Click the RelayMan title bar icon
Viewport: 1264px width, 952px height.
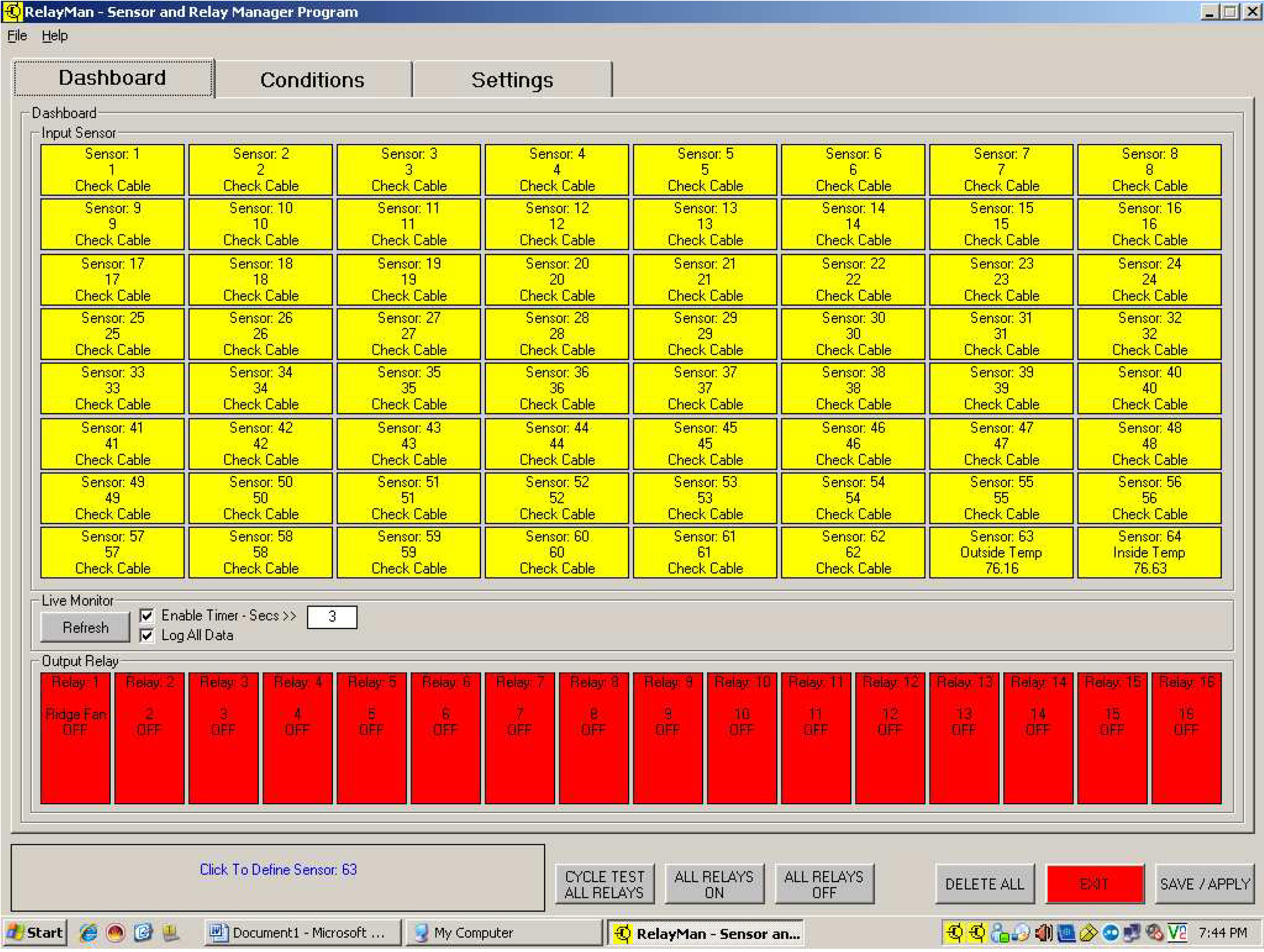click(x=13, y=12)
